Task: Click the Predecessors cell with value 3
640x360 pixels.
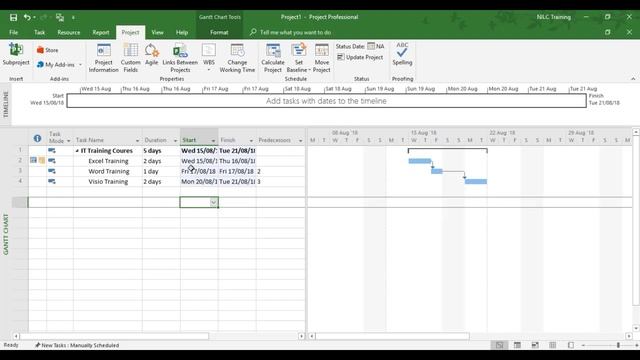Action: [280, 181]
